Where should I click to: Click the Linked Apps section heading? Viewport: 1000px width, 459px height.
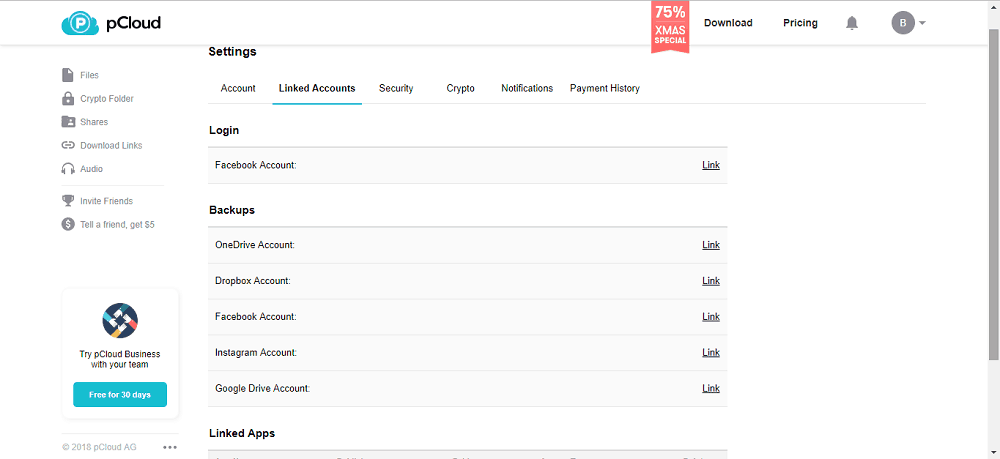[x=242, y=433]
